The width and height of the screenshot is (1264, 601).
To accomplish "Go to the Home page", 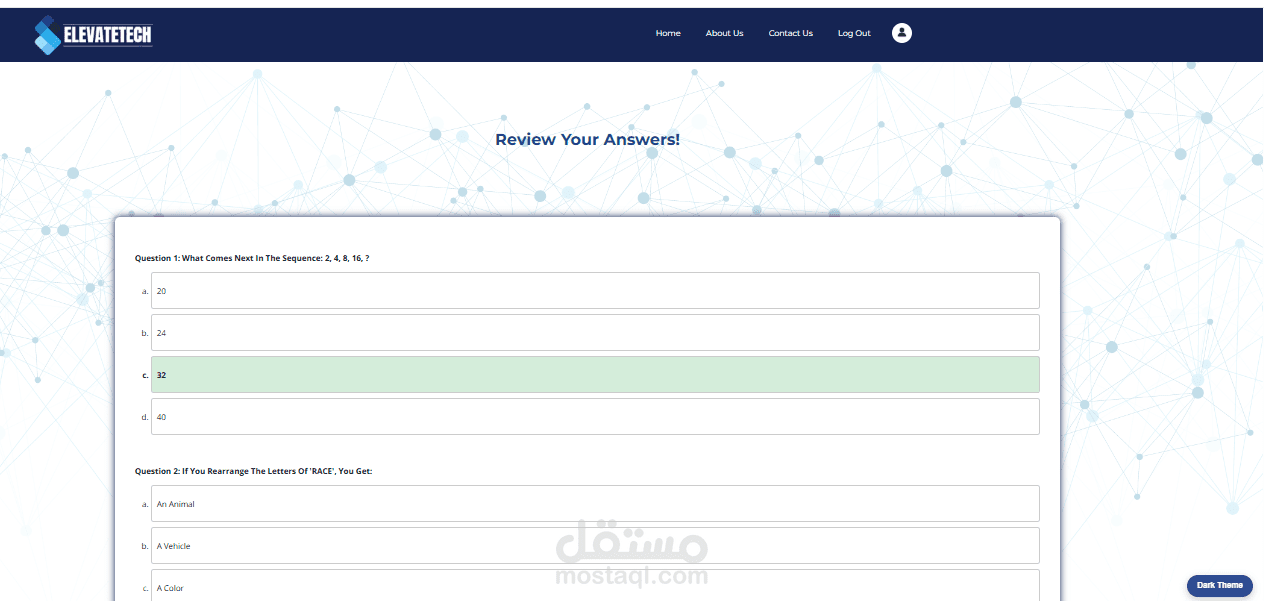I will click(x=668, y=33).
